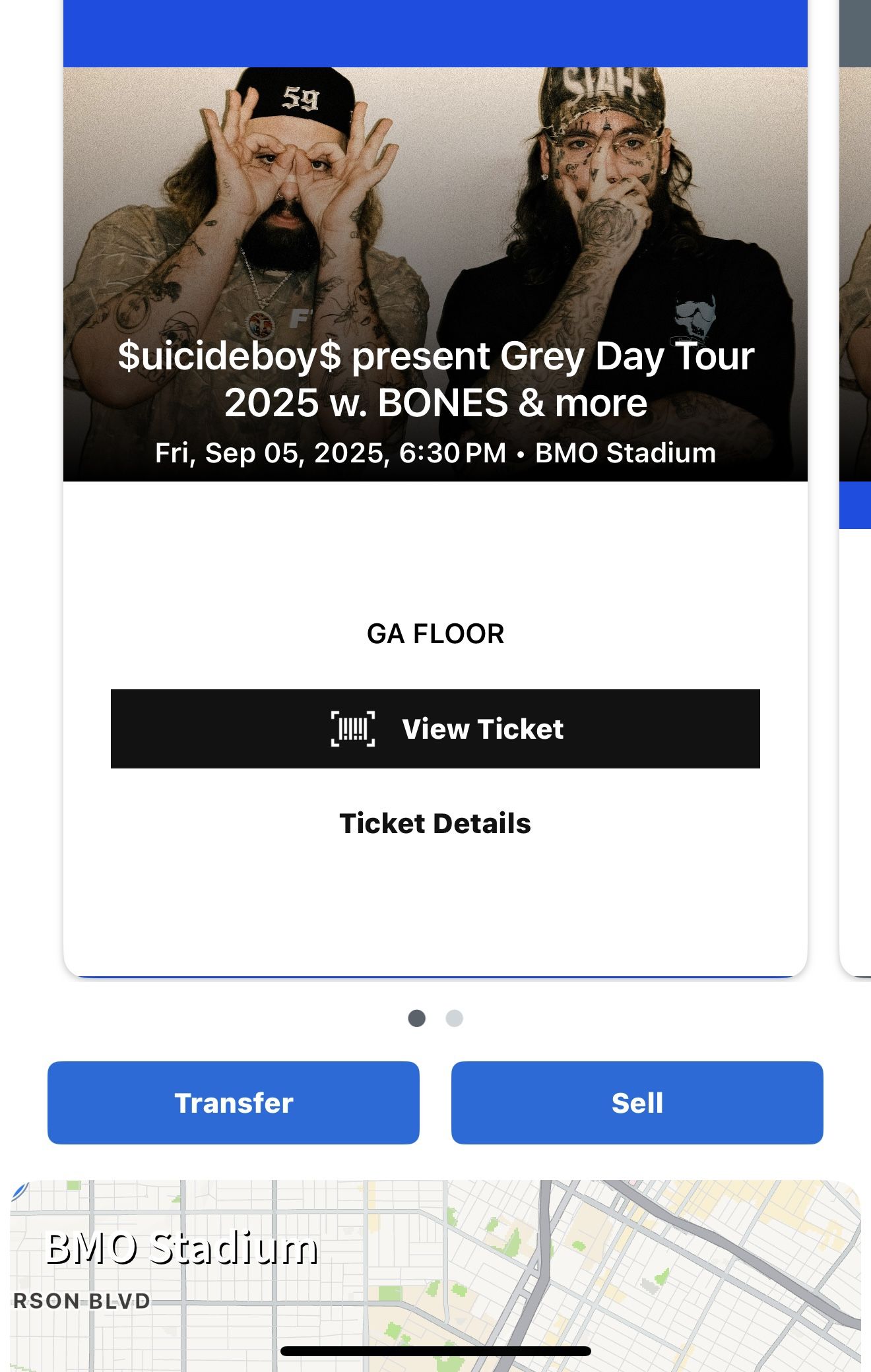Click the 59 beanie logo in photo

click(x=301, y=99)
